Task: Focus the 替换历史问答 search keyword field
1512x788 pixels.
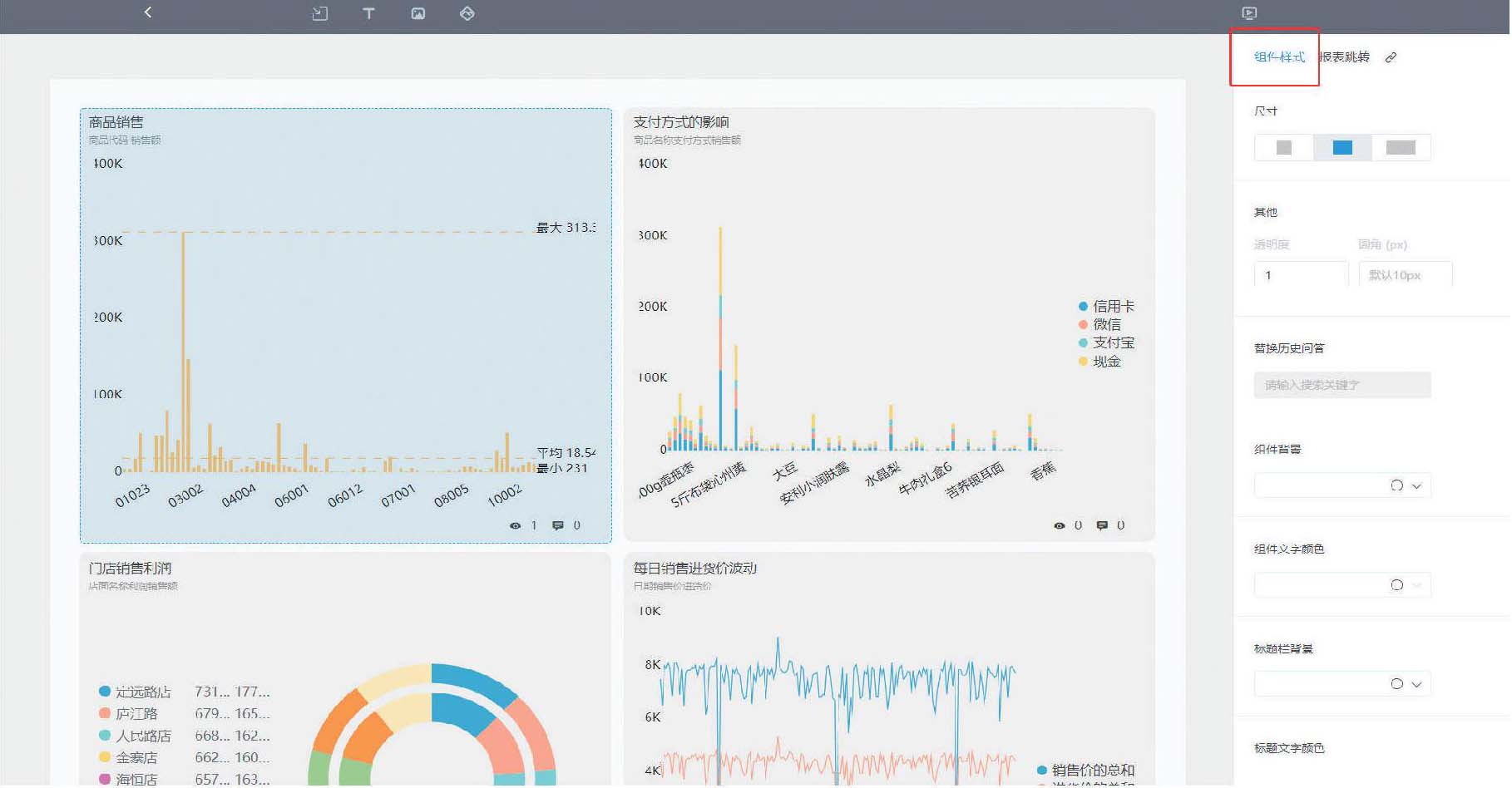Action: coord(1342,385)
